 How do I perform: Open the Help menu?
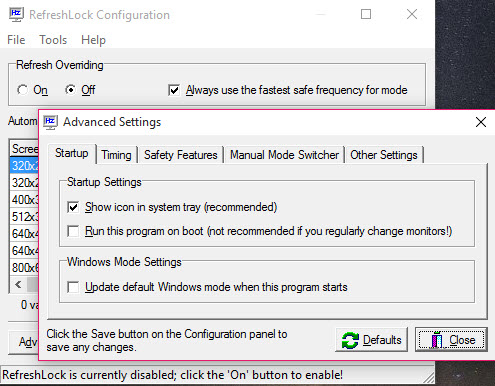click(x=93, y=40)
